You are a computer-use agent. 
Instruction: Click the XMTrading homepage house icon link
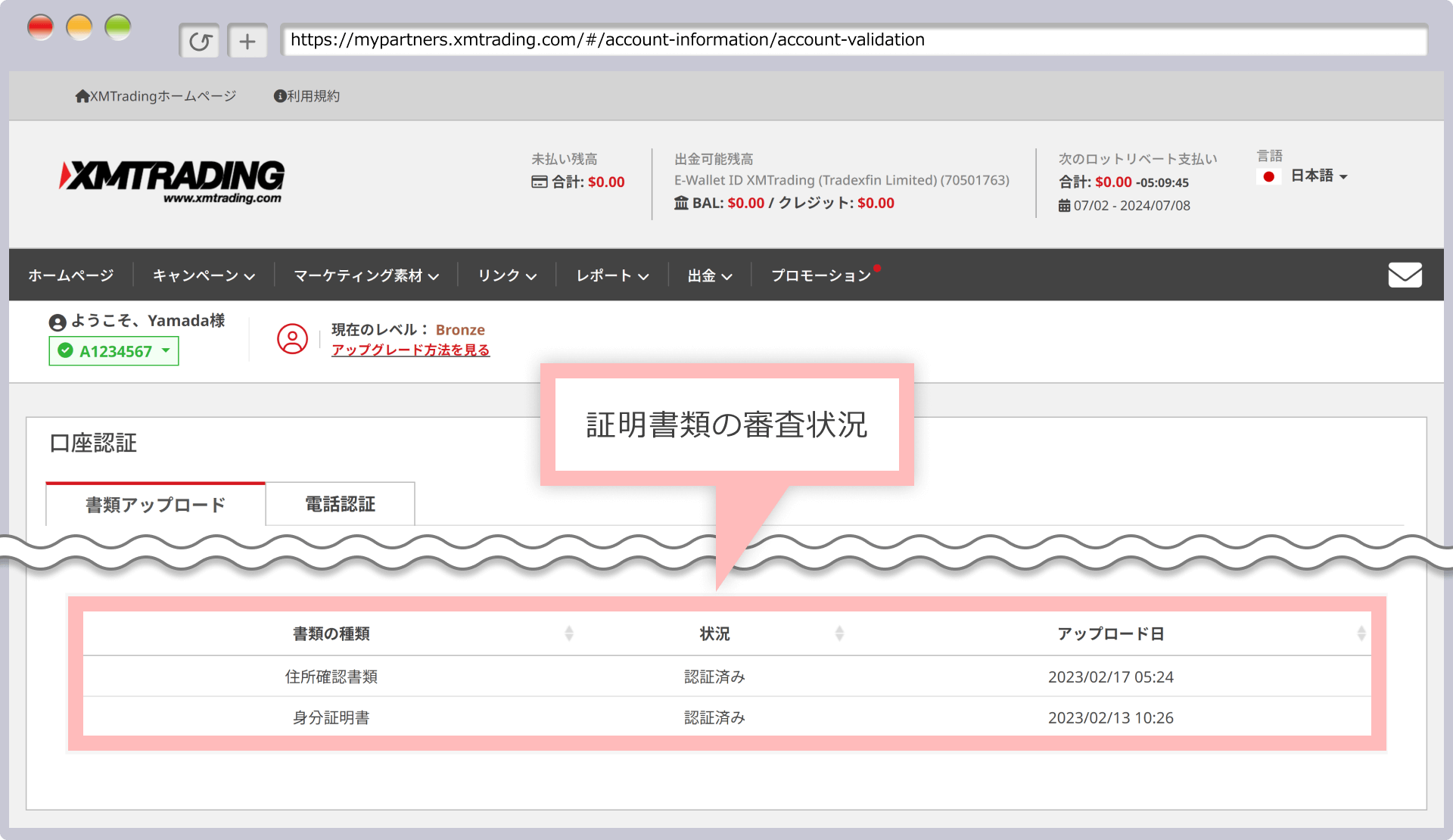point(82,96)
